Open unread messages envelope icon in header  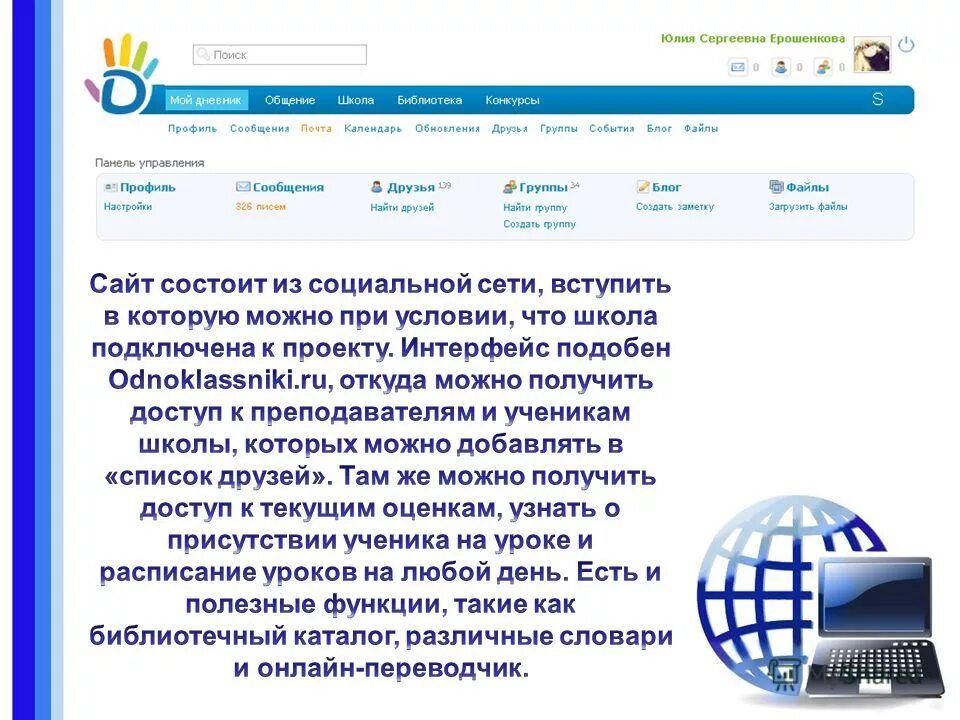[x=738, y=66]
